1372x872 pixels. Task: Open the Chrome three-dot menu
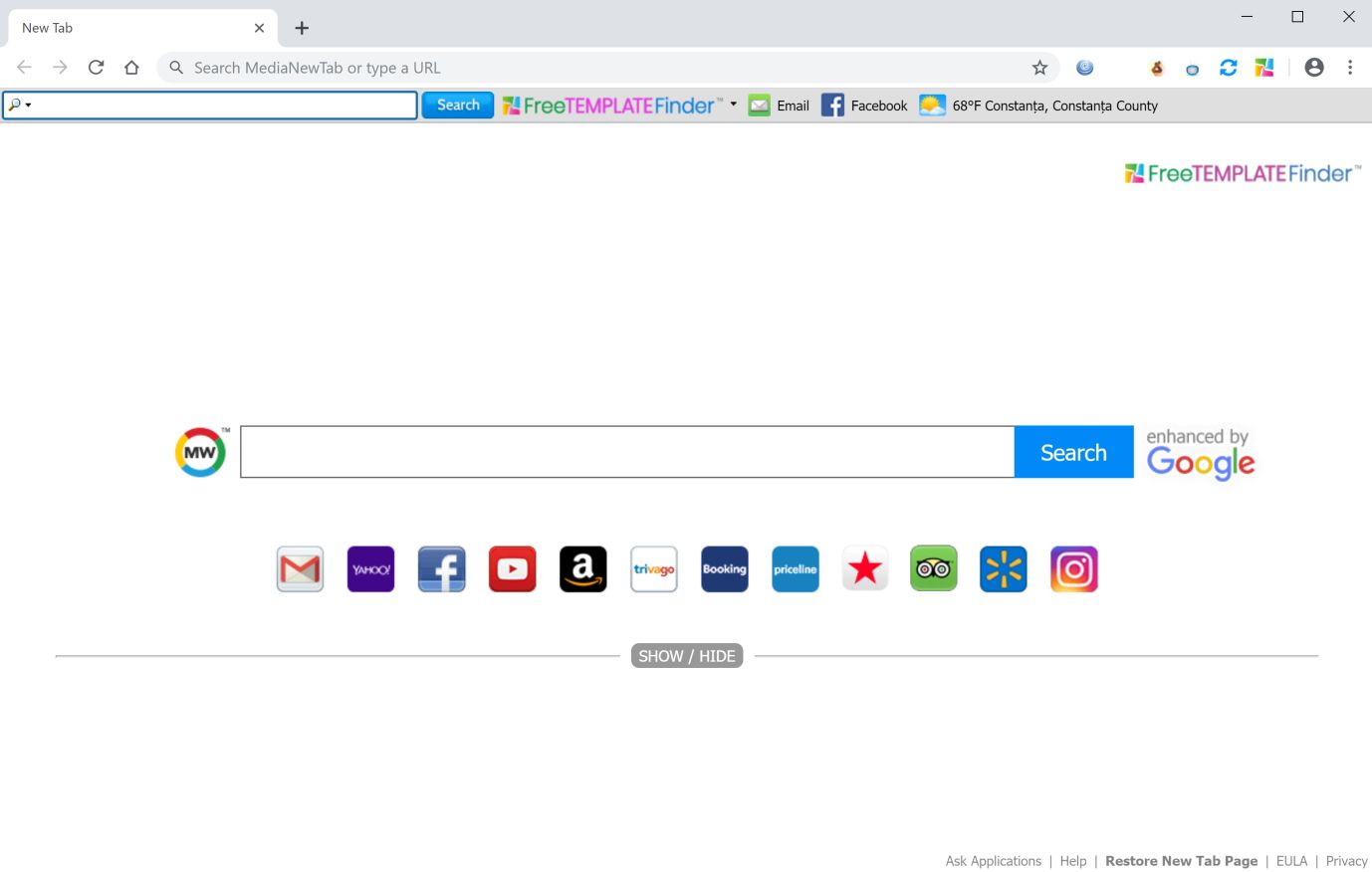click(1350, 68)
